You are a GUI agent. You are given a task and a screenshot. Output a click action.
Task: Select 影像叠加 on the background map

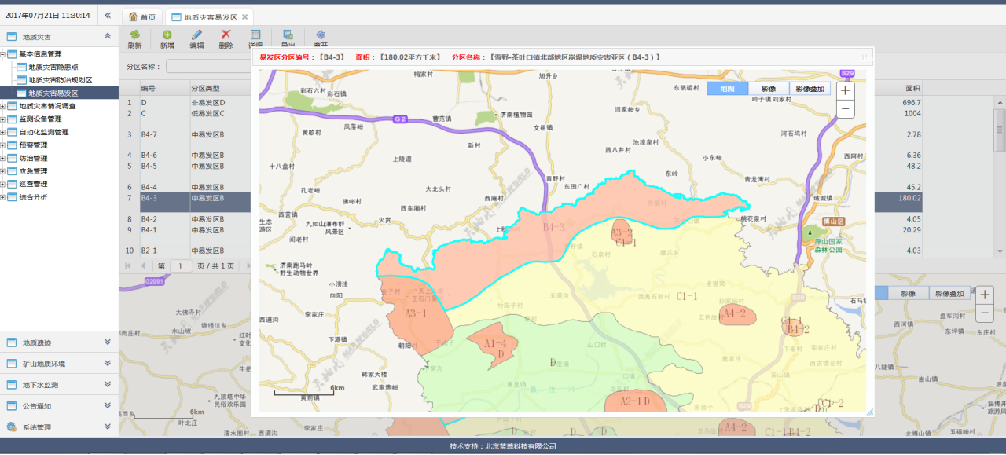click(950, 293)
